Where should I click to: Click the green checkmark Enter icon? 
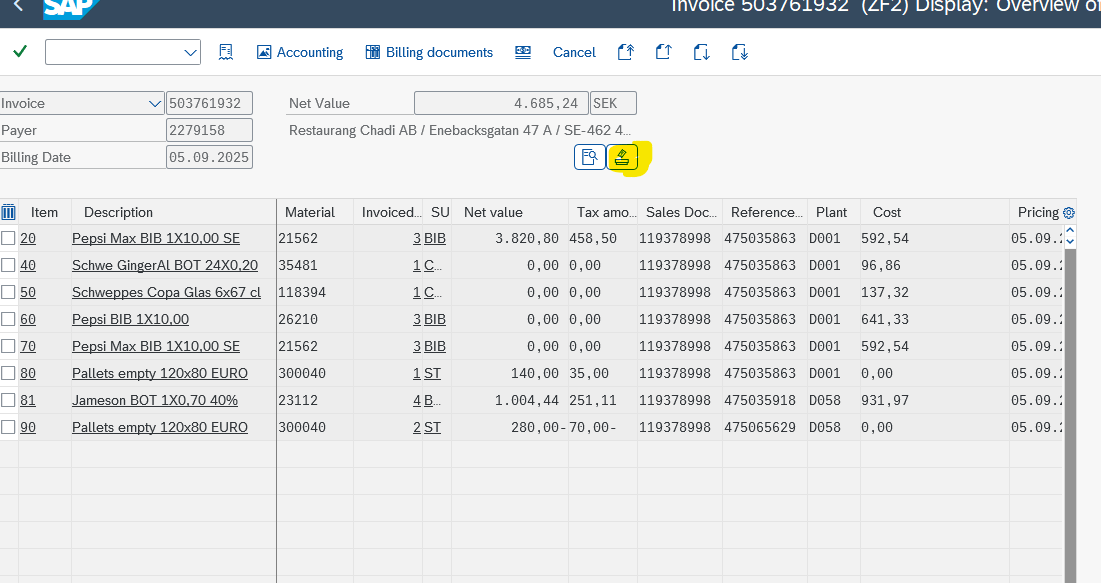(x=20, y=52)
